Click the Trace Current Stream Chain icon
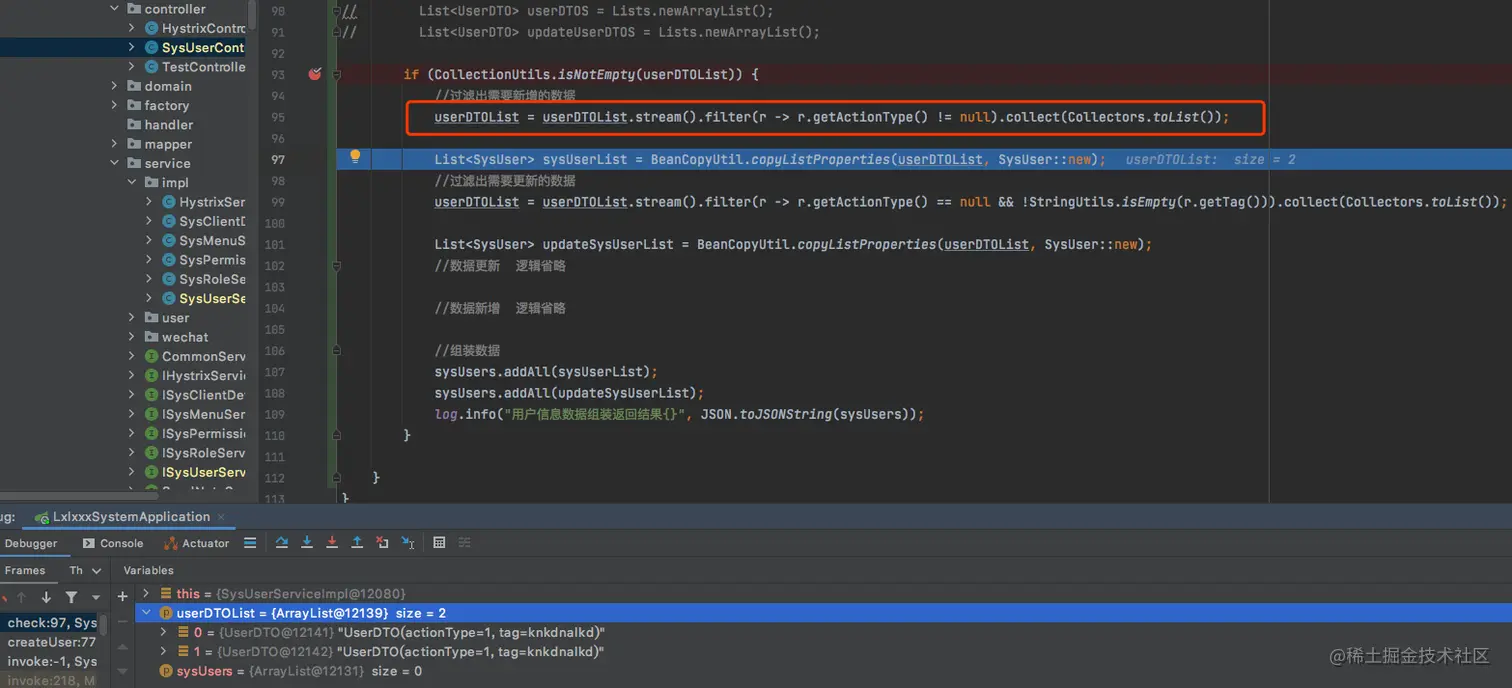Screen dimensions: 1512x688 [464, 542]
